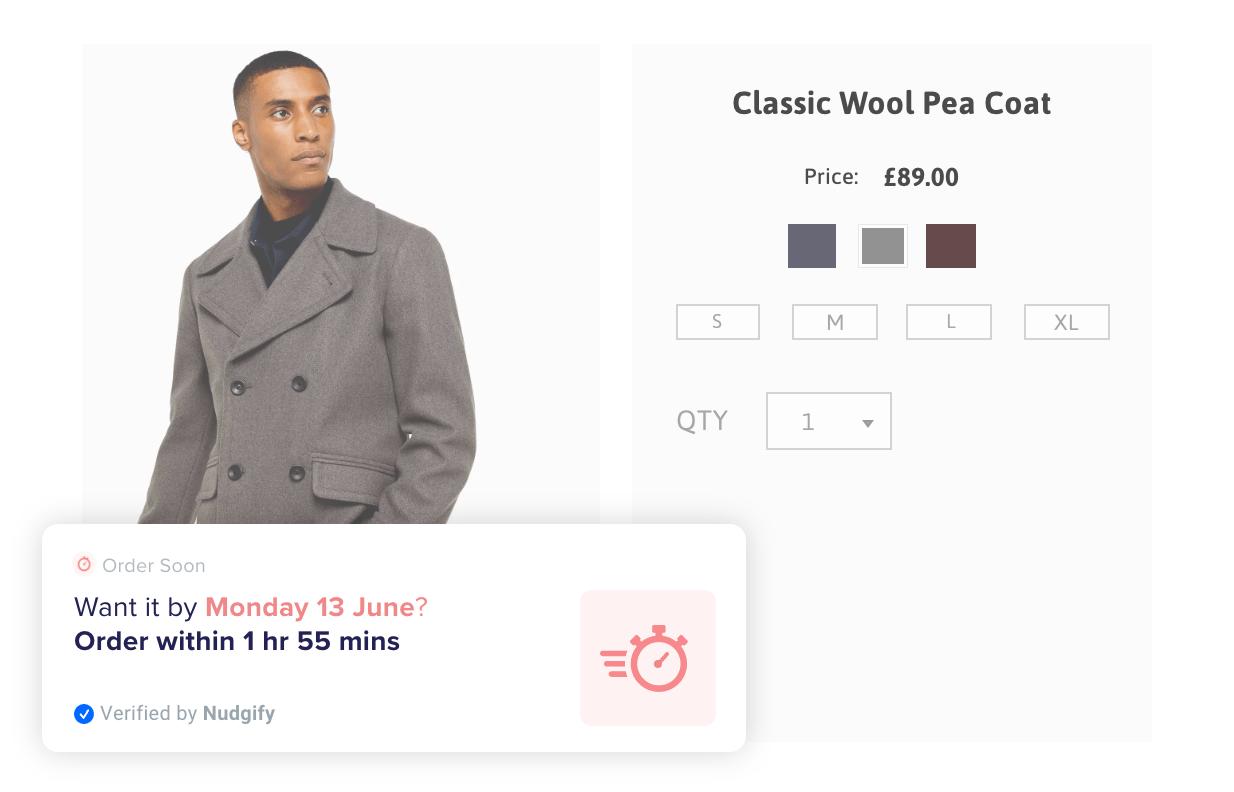Select size S

[717, 322]
